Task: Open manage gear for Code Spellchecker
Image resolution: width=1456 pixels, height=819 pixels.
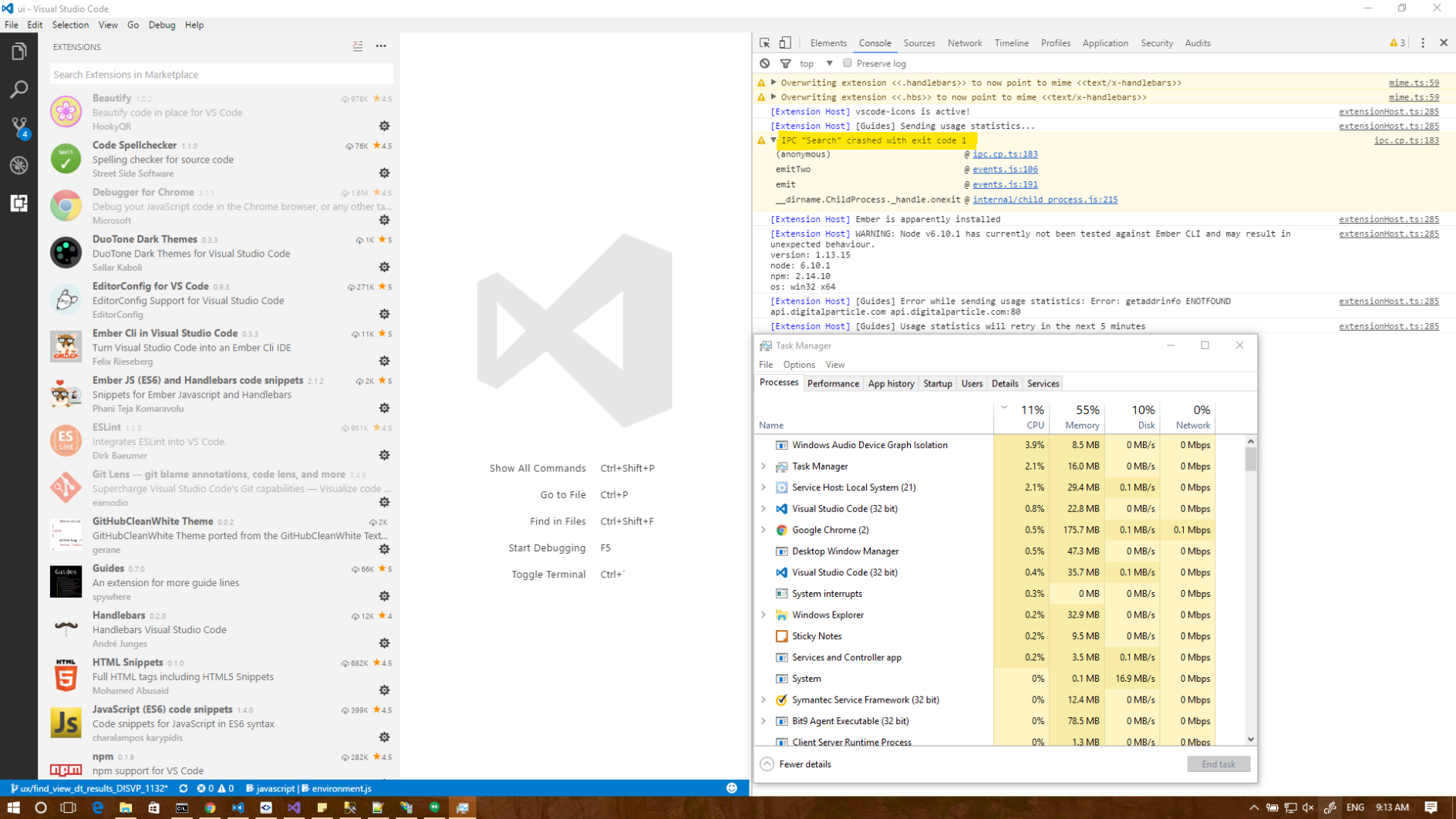Action: coord(384,173)
